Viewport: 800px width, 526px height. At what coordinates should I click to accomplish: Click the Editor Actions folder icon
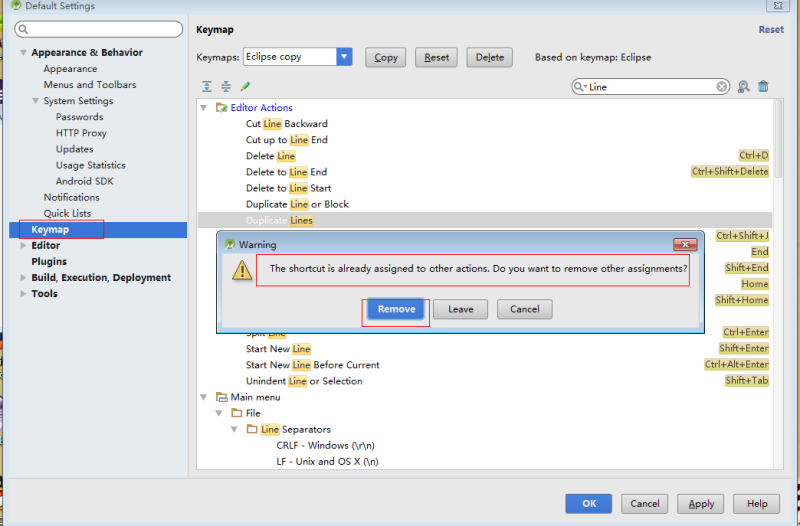coord(221,108)
